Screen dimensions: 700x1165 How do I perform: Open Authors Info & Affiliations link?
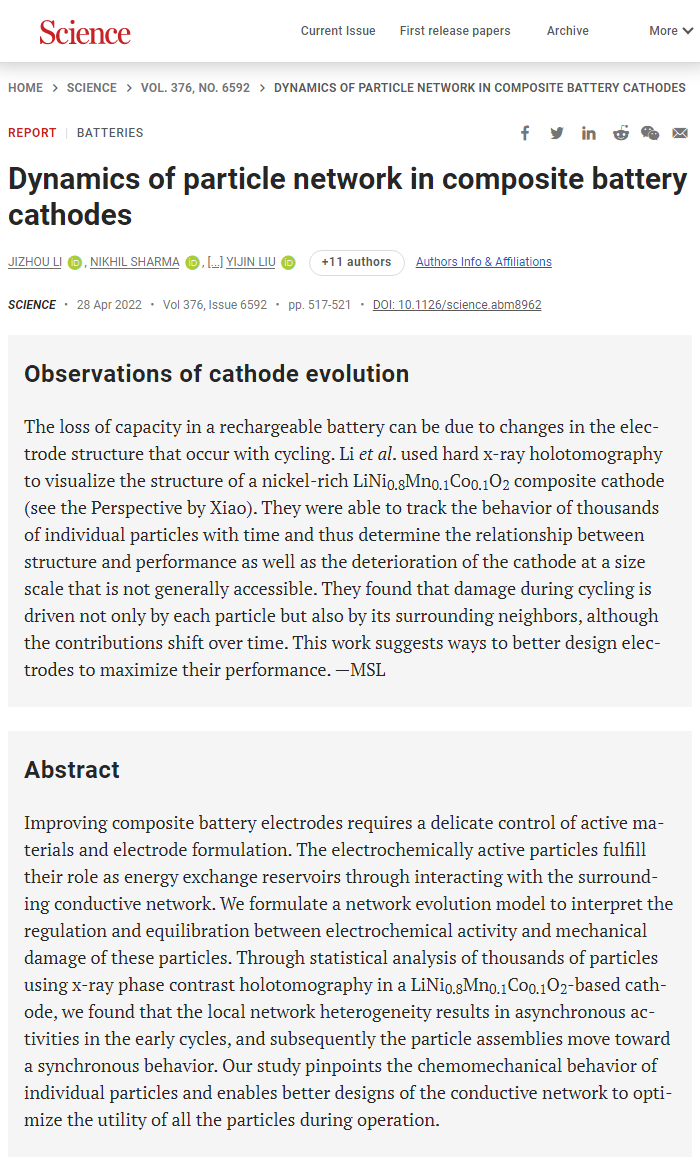coord(484,262)
